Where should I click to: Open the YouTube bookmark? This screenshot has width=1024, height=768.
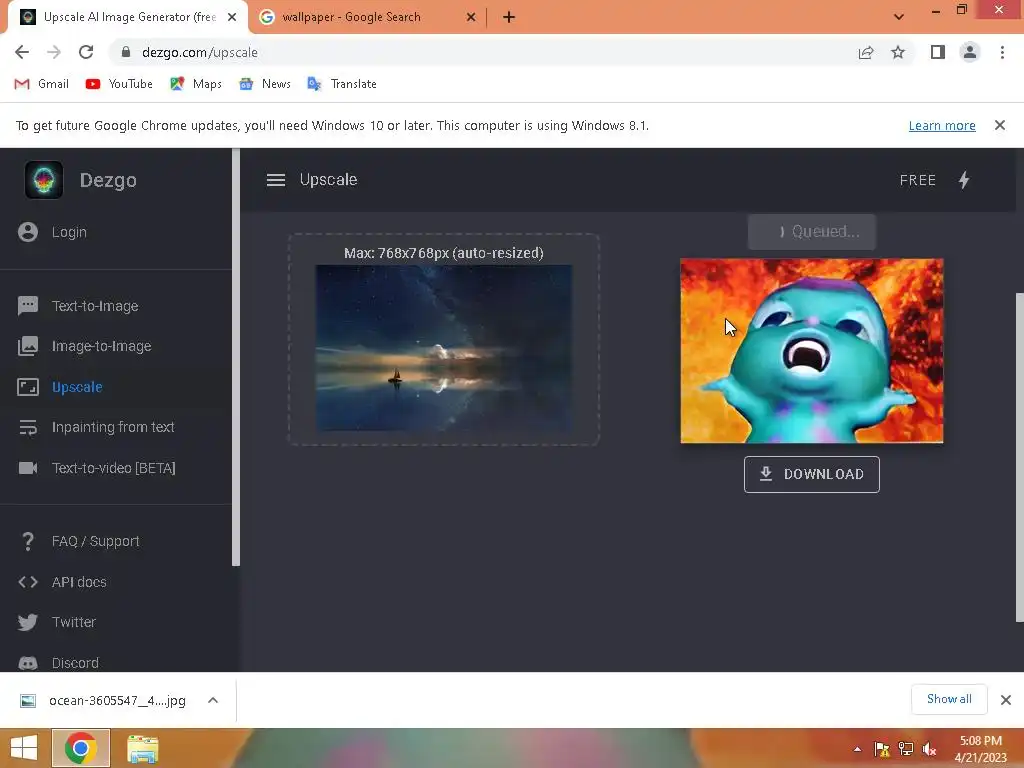click(119, 84)
